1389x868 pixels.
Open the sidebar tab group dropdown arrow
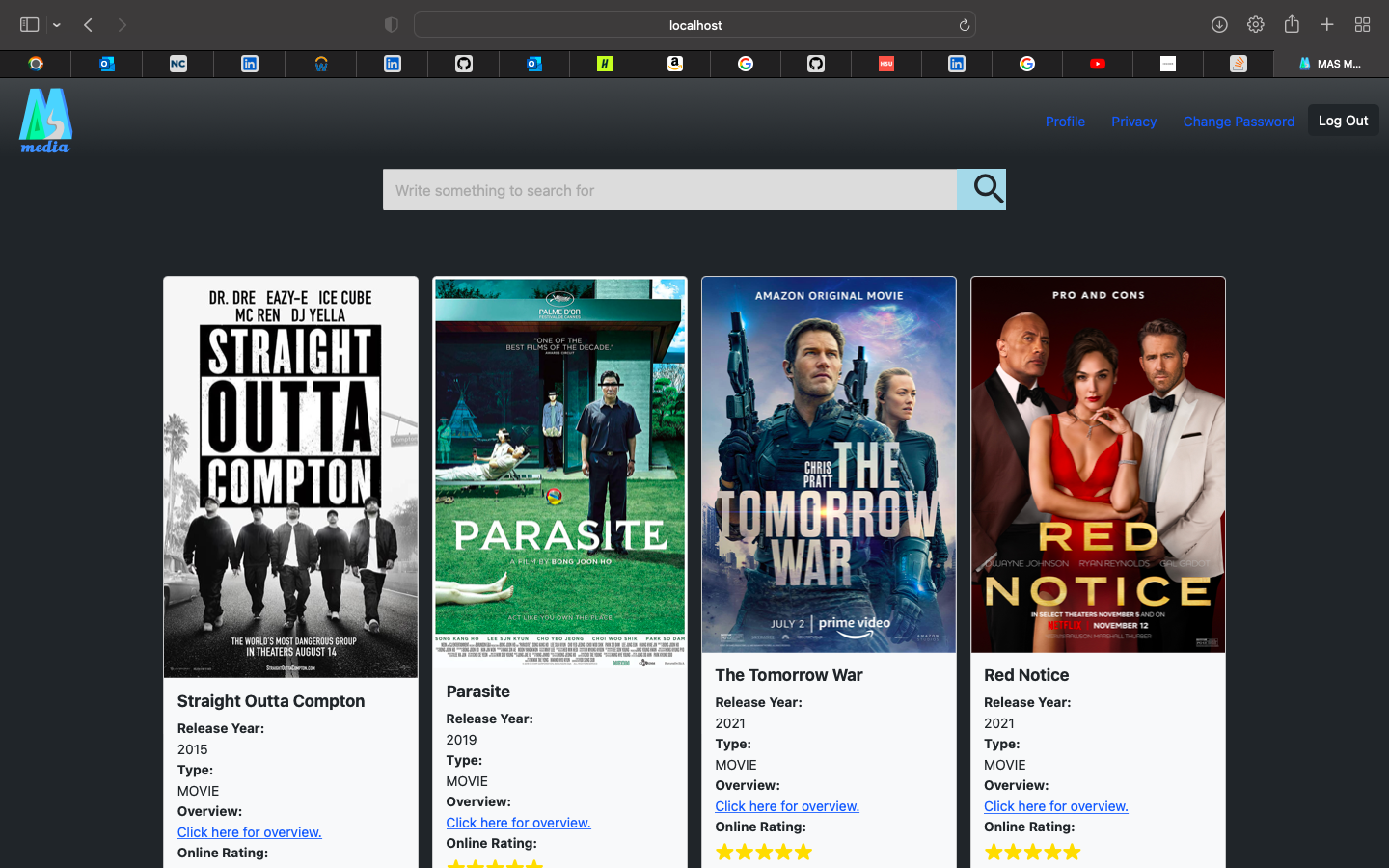click(57, 25)
